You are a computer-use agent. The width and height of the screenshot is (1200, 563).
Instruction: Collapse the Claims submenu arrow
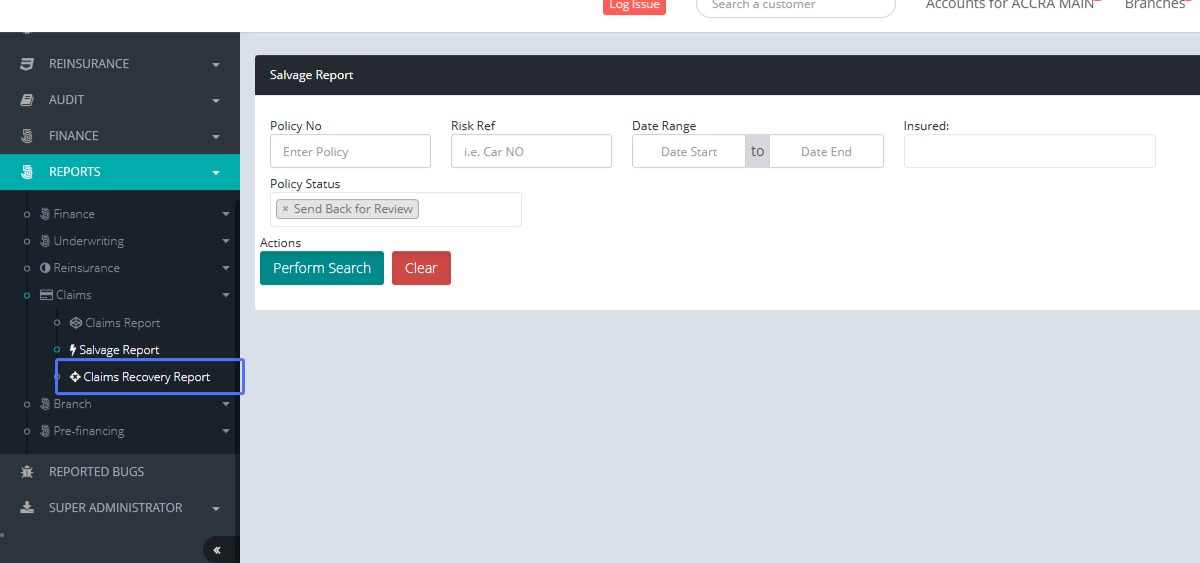pos(226,296)
